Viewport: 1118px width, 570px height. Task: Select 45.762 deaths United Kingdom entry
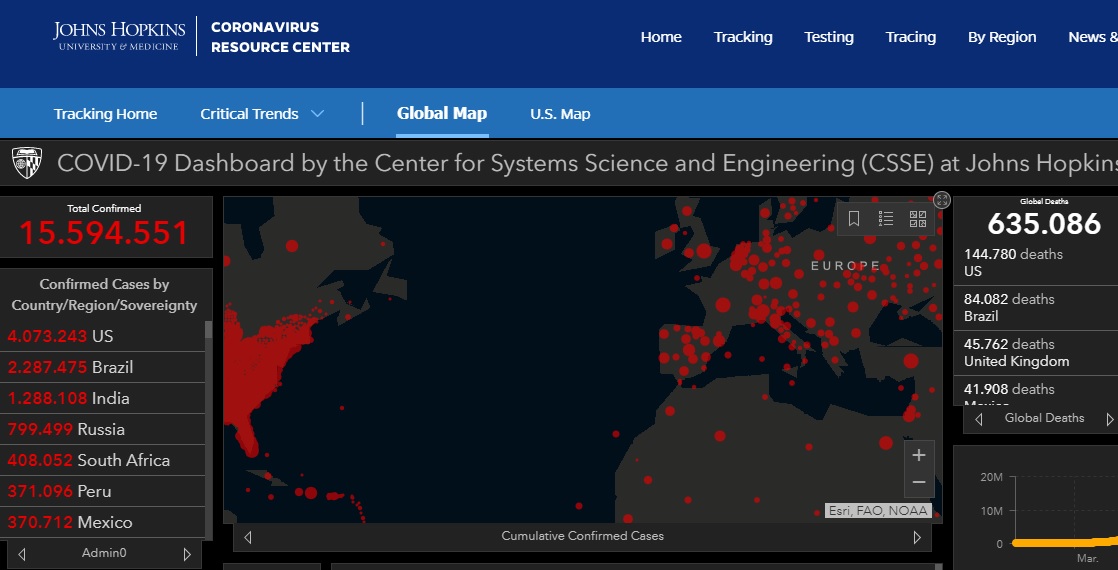point(1035,352)
